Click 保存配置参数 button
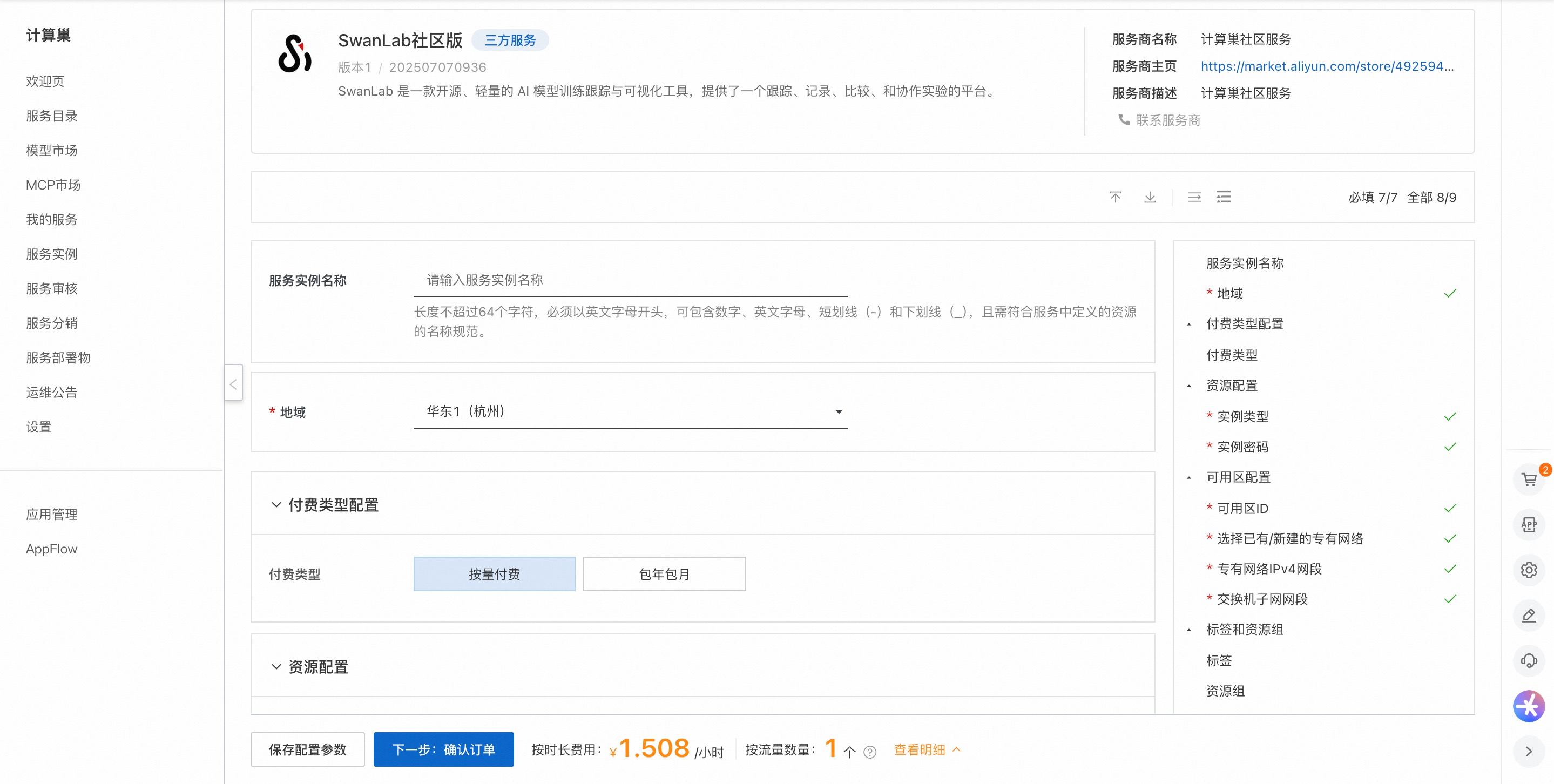This screenshot has height=784, width=1554. click(x=308, y=749)
